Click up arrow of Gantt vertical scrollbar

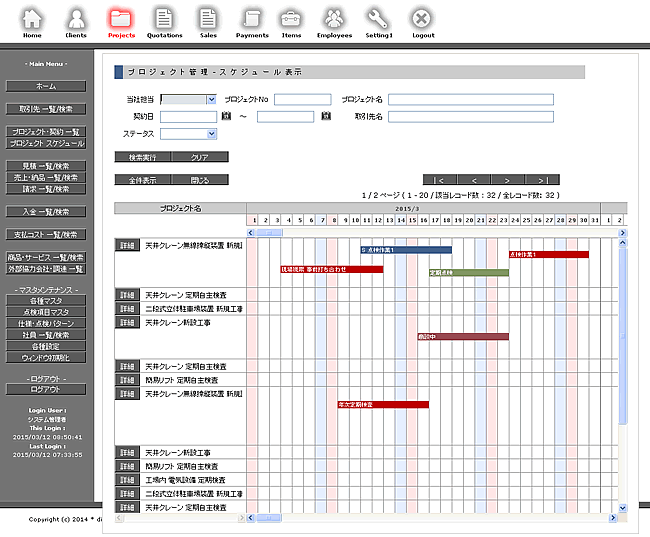pos(622,243)
